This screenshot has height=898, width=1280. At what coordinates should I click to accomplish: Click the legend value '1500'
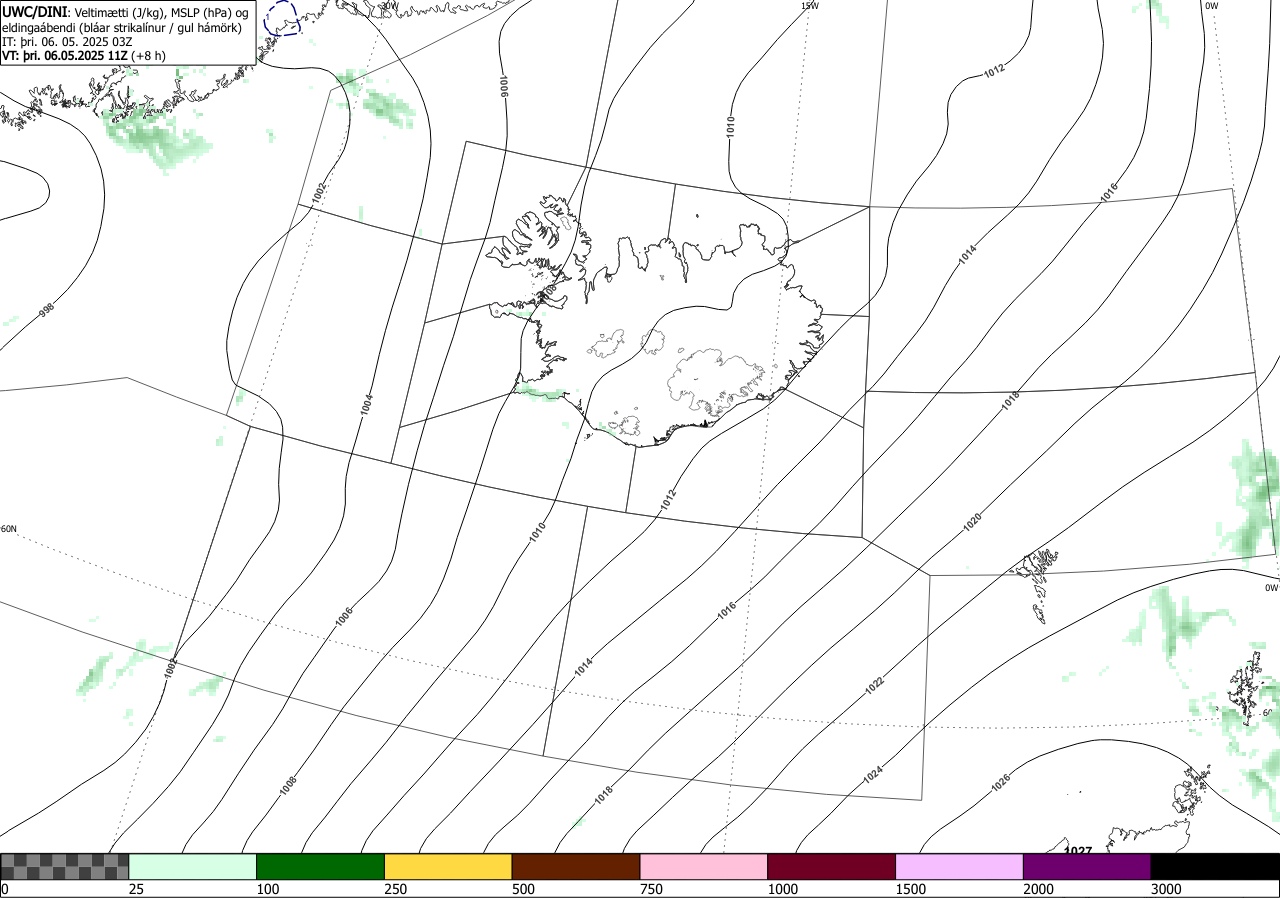[911, 889]
